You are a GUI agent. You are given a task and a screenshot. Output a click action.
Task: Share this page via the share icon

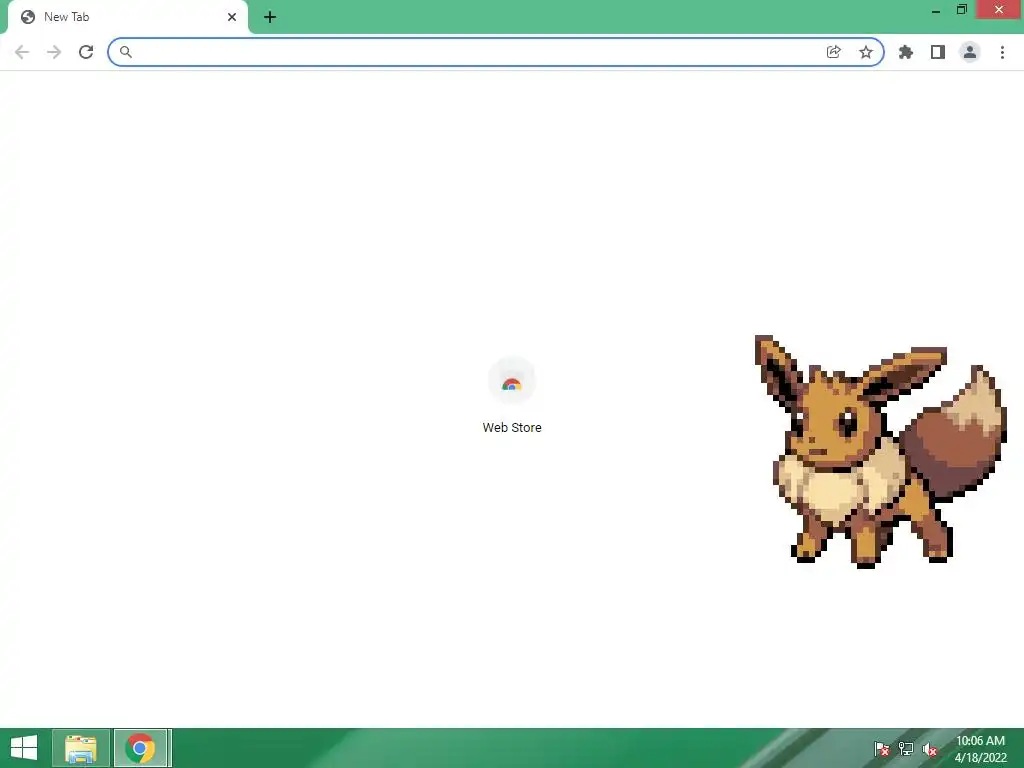833,52
